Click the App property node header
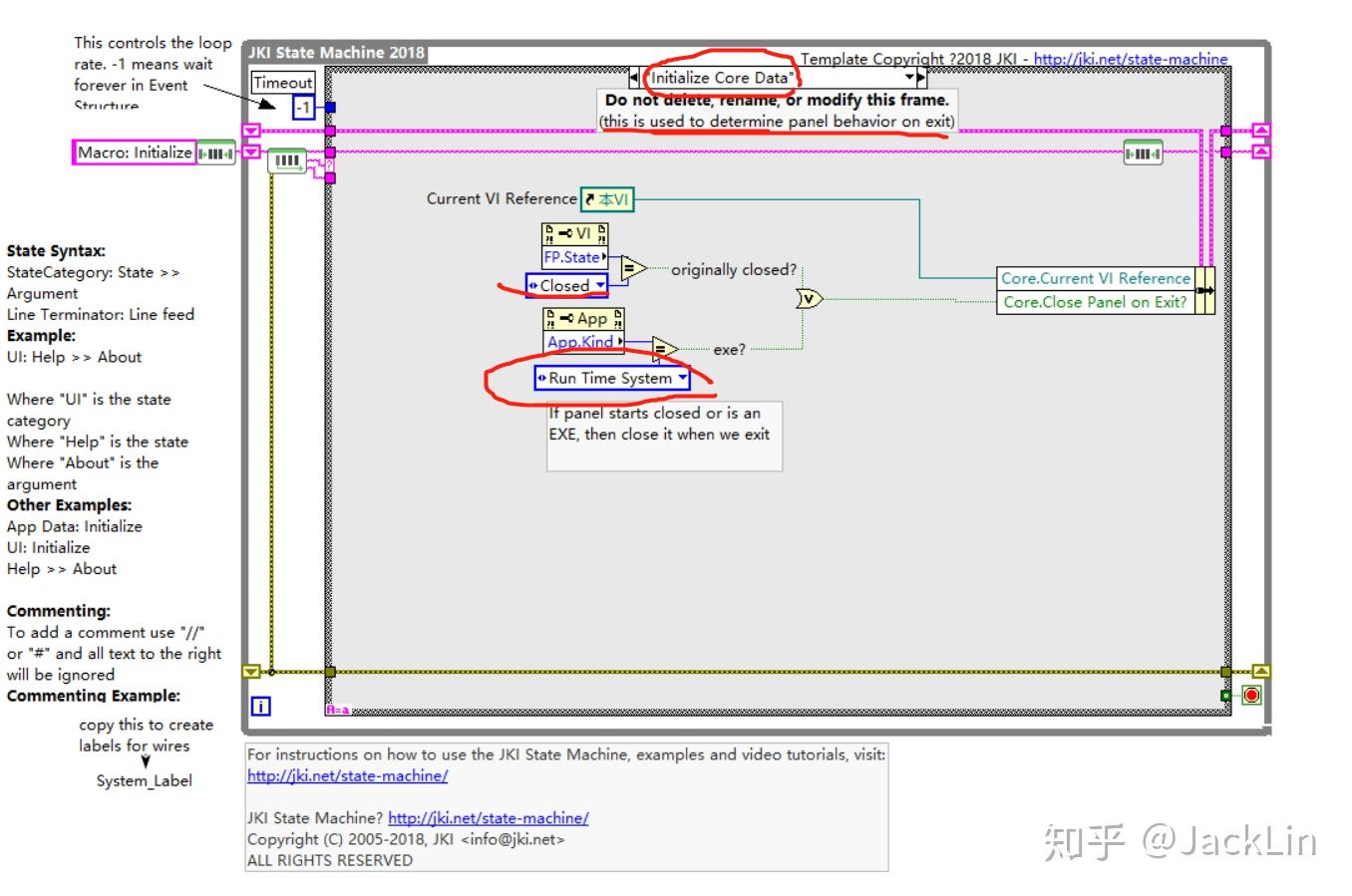This screenshot has width=1352, height=896. pos(583,318)
